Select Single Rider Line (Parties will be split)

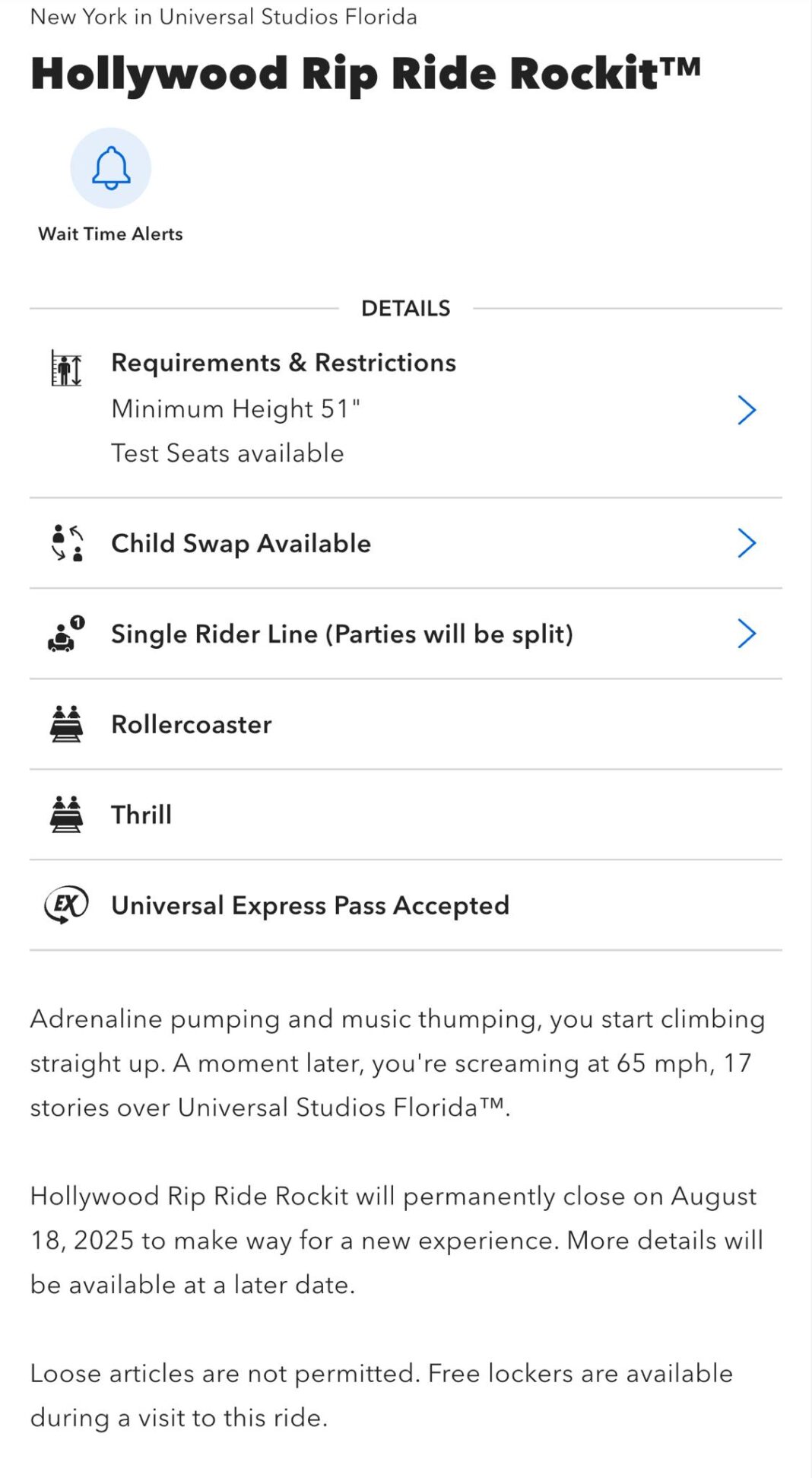pyautogui.click(x=342, y=634)
